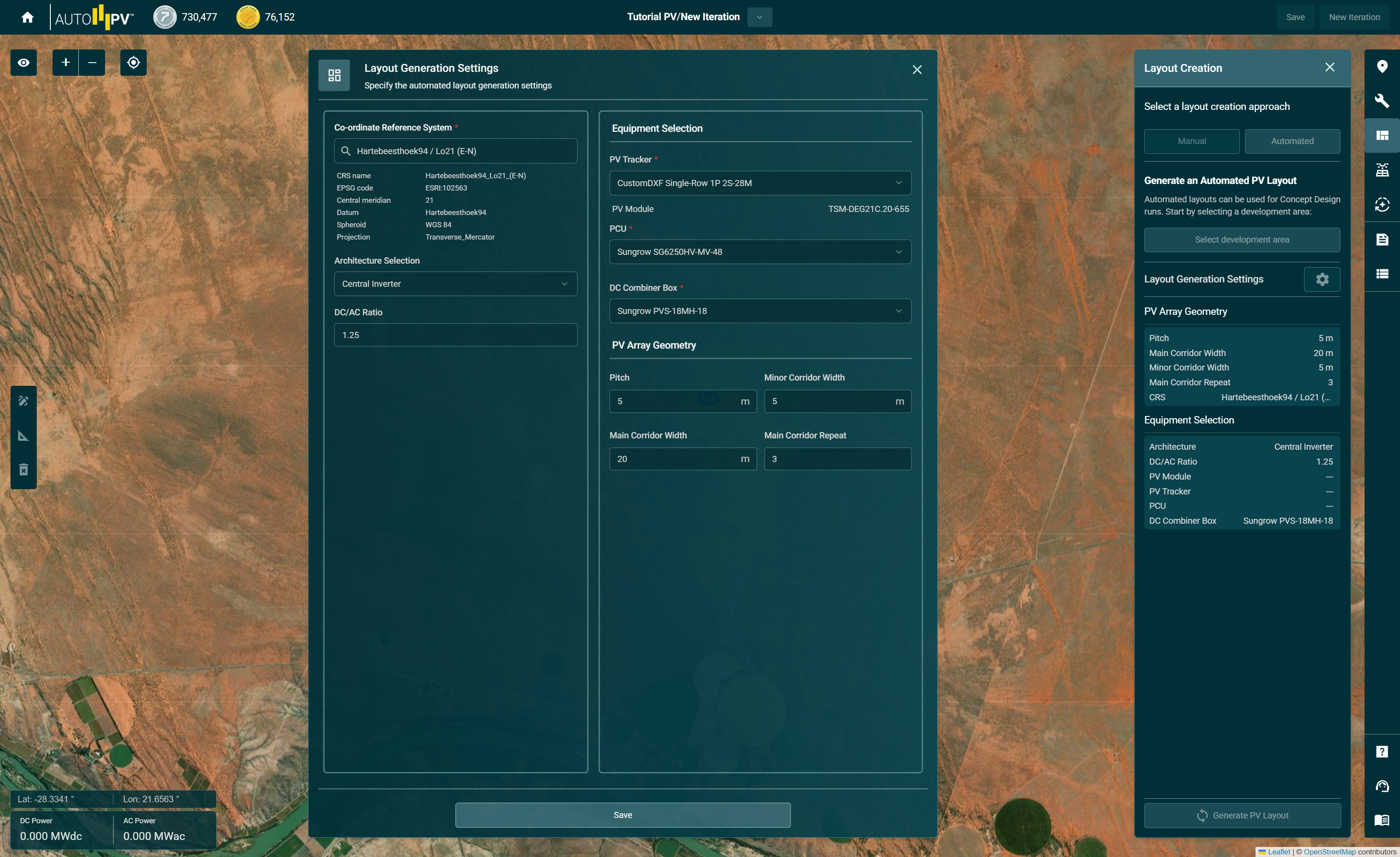Zoom out on the map
The height and width of the screenshot is (857, 1400).
92,63
